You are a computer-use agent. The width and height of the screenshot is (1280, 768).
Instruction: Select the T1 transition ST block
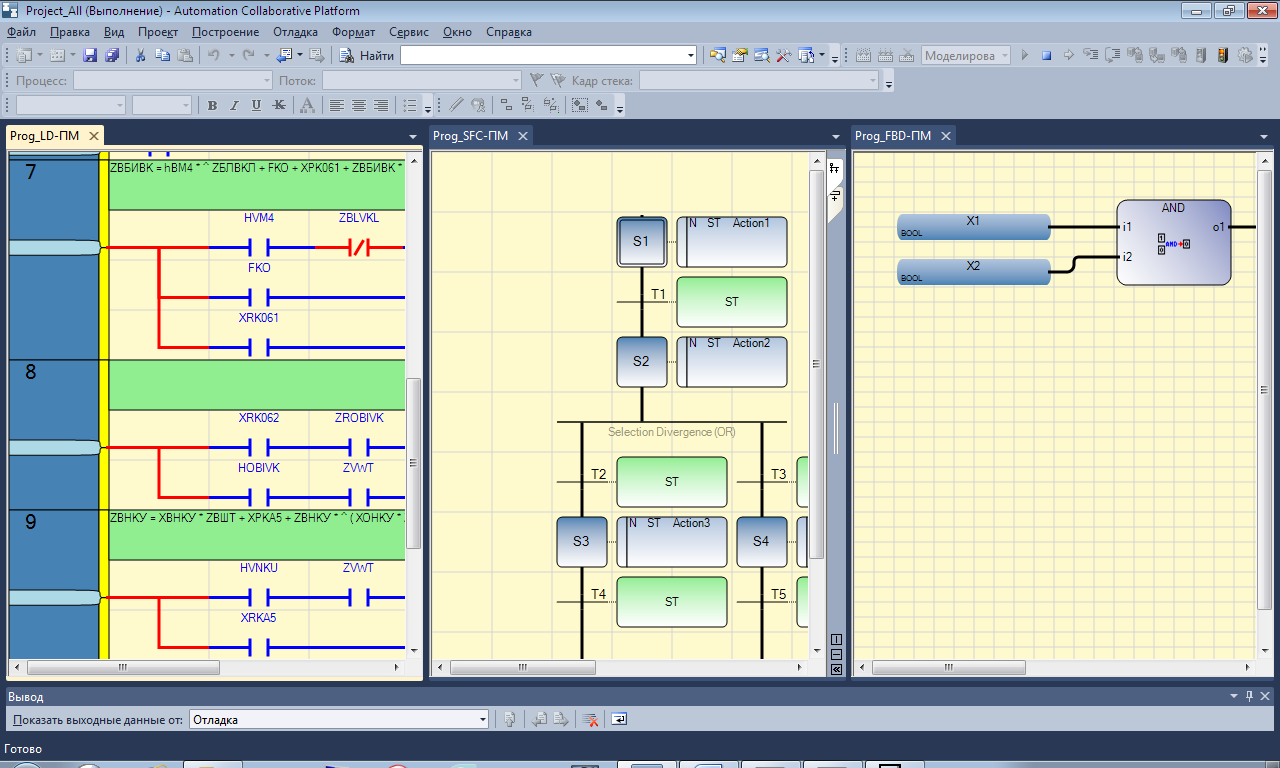732,302
